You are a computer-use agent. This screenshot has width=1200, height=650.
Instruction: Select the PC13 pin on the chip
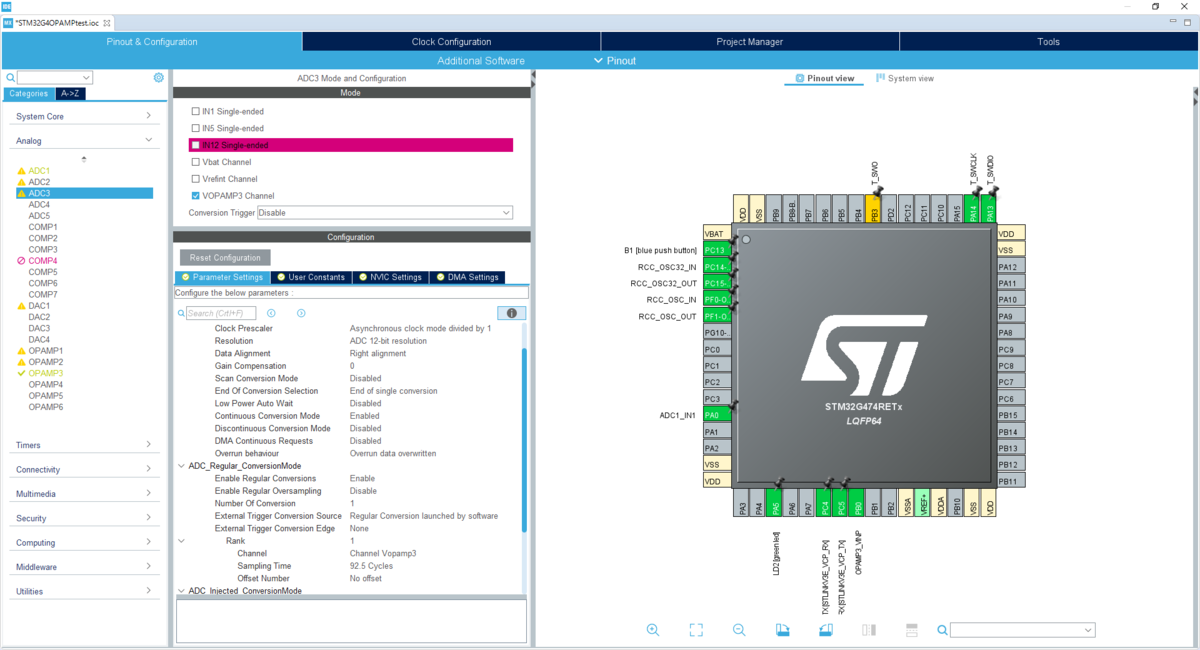tap(716, 250)
